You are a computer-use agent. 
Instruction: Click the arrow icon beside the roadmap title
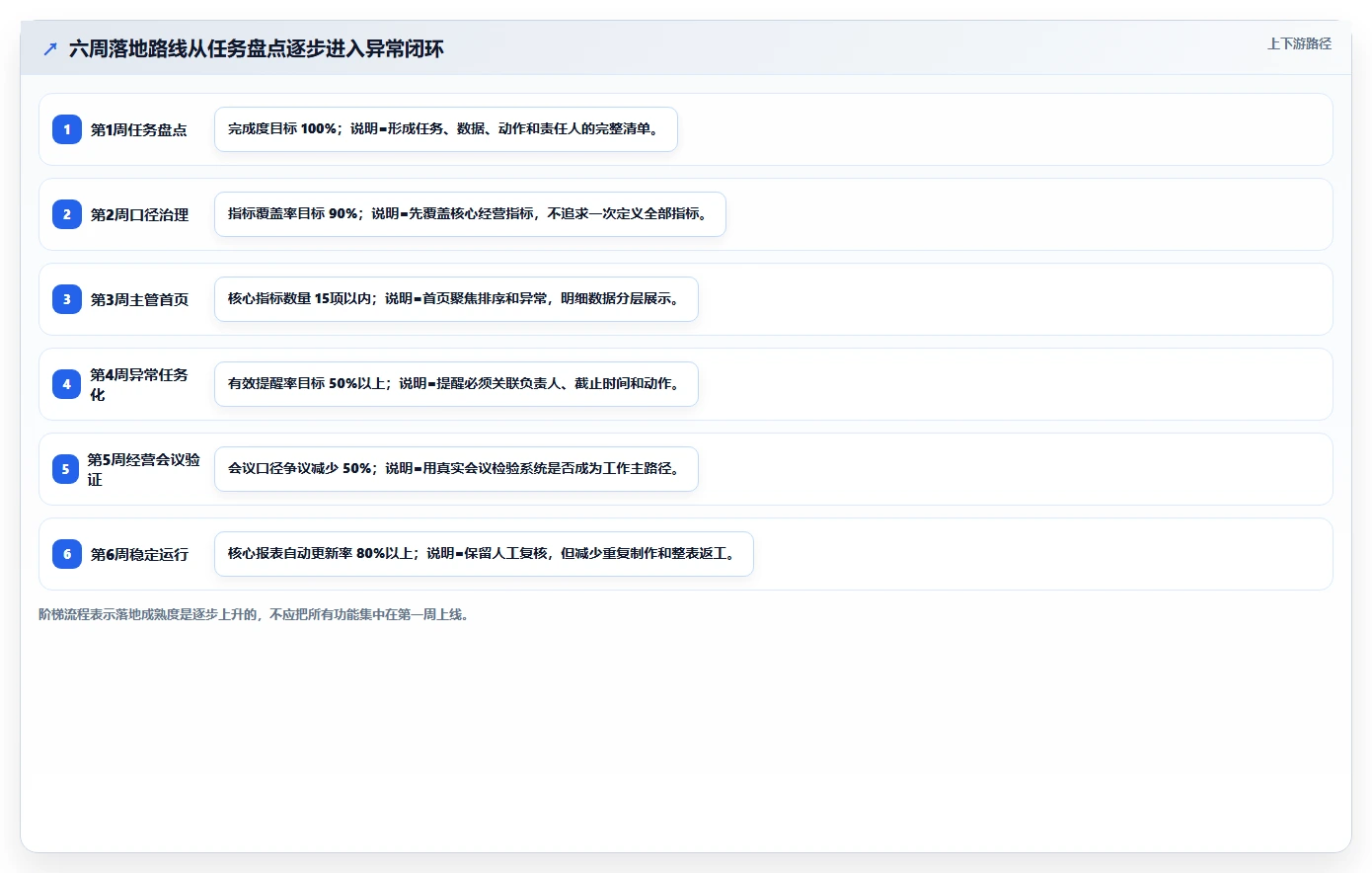point(49,48)
